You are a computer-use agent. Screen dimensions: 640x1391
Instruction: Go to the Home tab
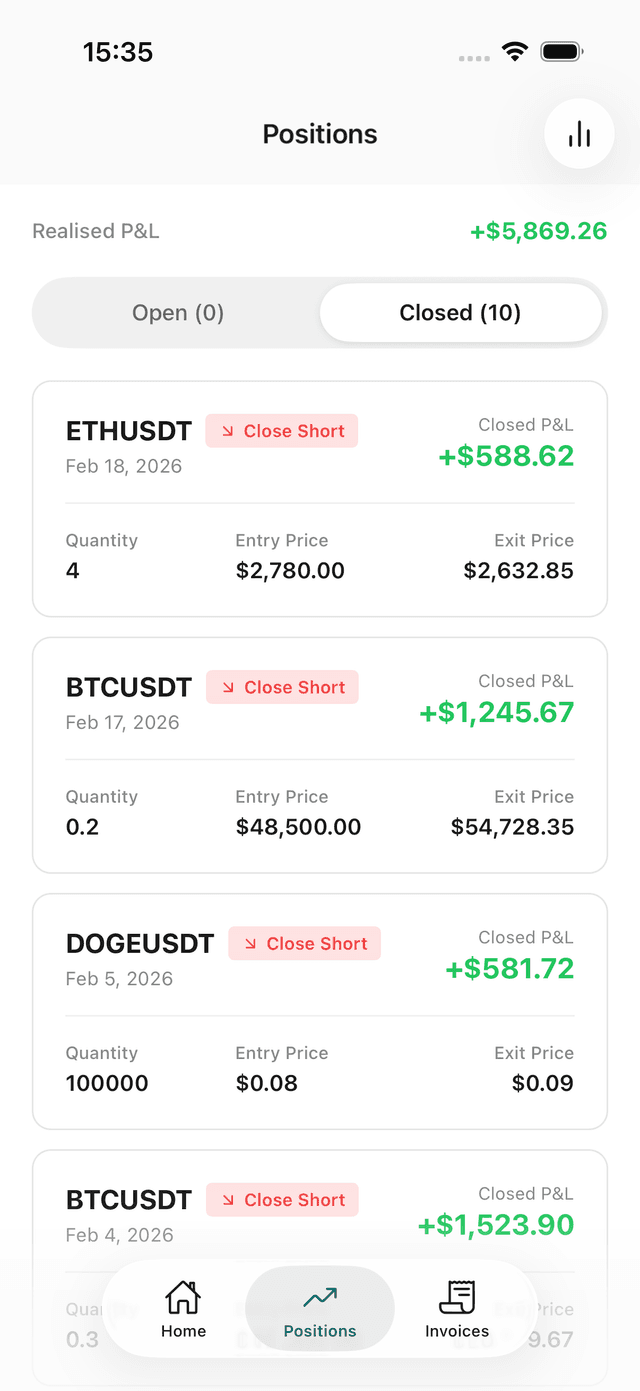click(x=183, y=1310)
